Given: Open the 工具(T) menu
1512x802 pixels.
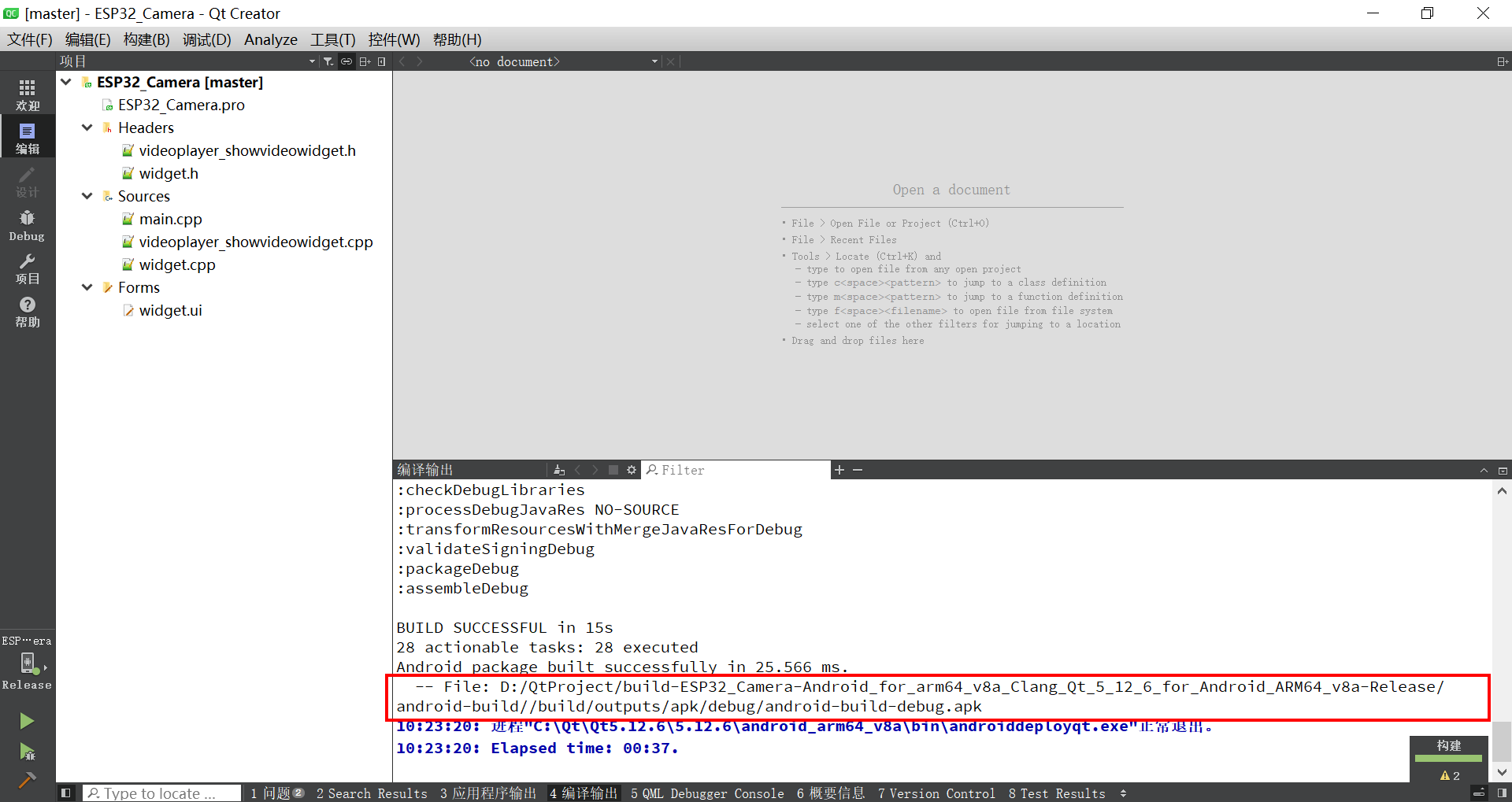Looking at the screenshot, I should pos(333,39).
